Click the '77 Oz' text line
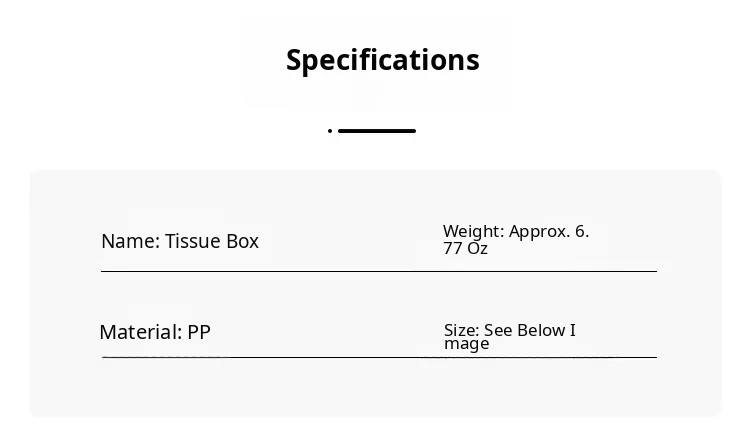750x436 pixels. tap(465, 248)
